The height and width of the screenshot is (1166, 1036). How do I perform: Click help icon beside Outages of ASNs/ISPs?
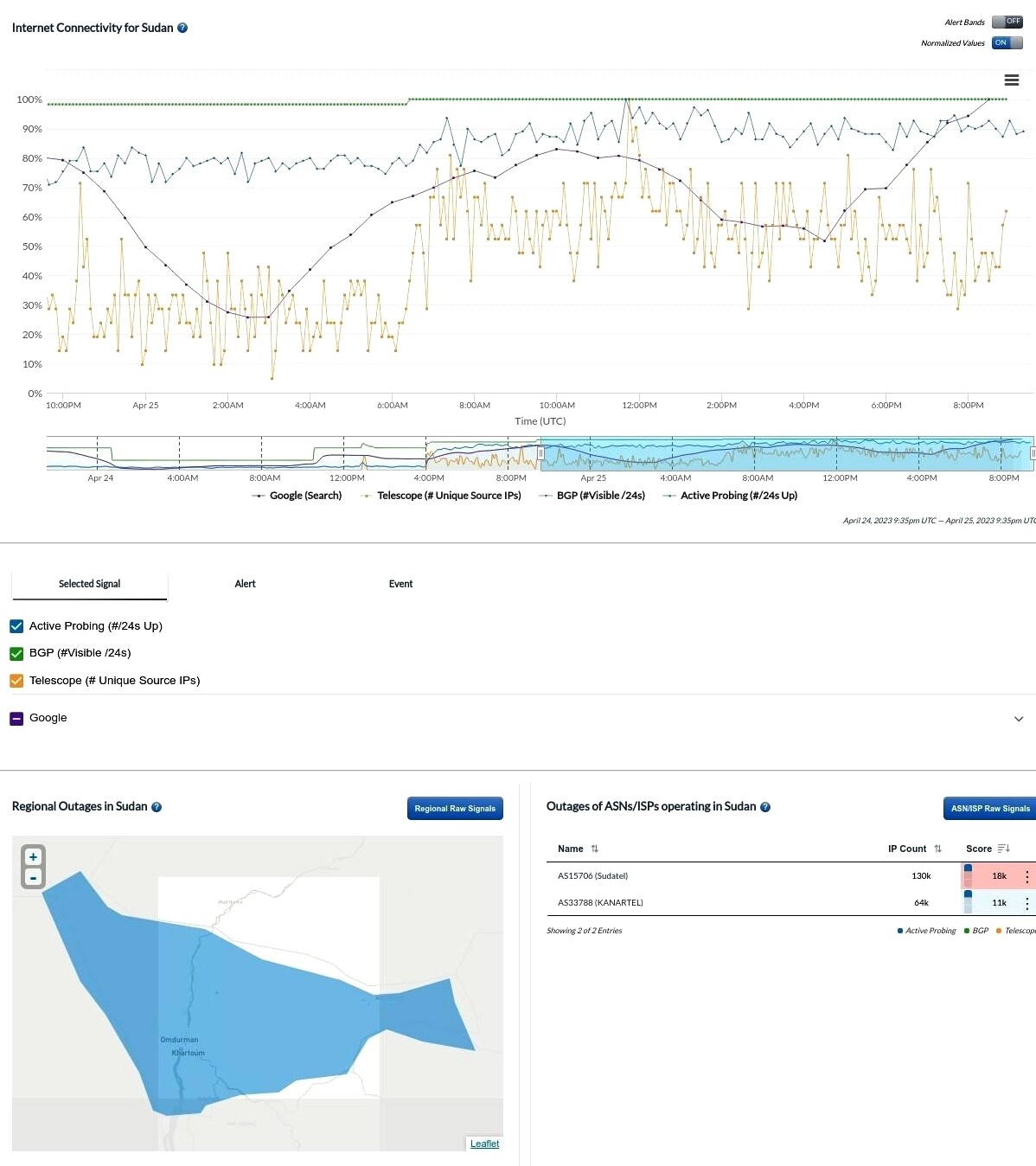(765, 807)
